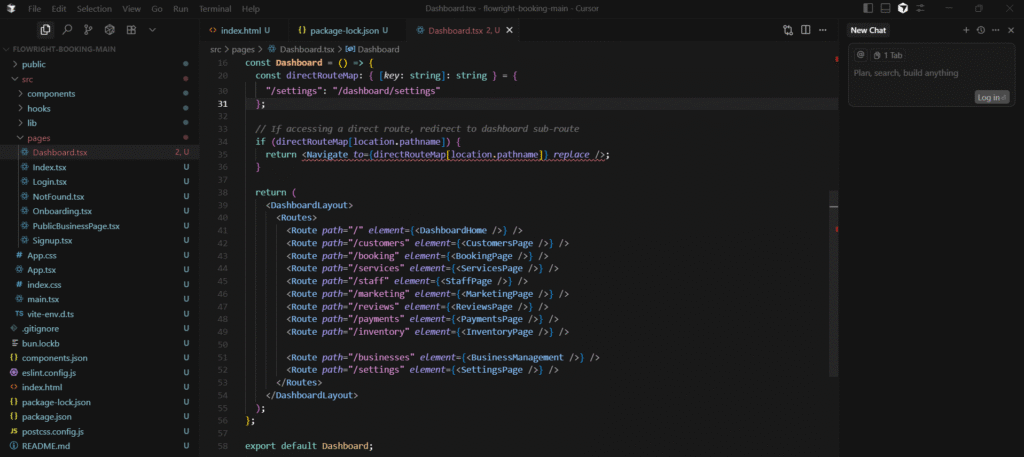The image size is (1024, 457).
Task: Show chat history with the clock icon
Action: (980, 30)
